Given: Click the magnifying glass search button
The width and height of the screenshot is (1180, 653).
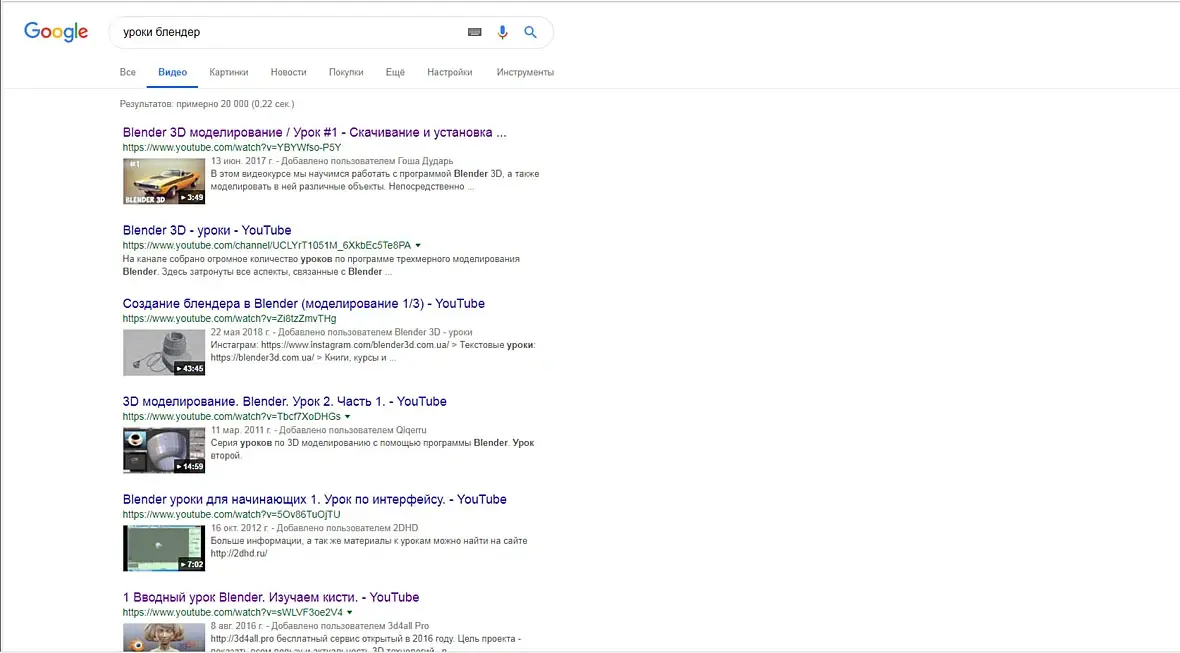Looking at the screenshot, I should (x=531, y=32).
